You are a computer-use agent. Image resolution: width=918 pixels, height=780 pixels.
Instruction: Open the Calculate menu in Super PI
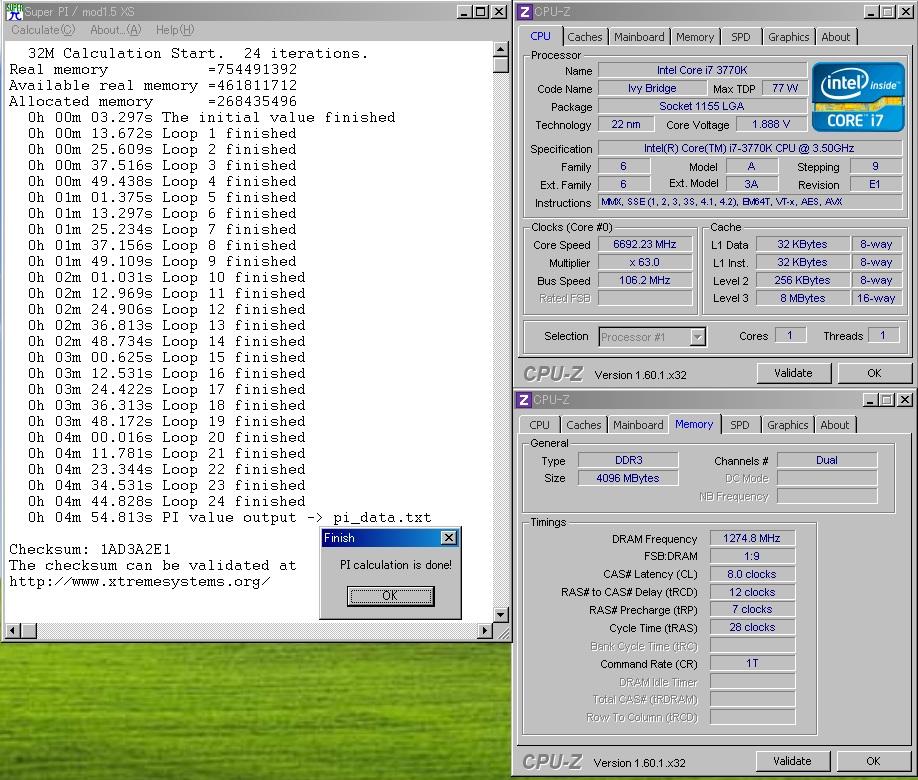[x=43, y=30]
